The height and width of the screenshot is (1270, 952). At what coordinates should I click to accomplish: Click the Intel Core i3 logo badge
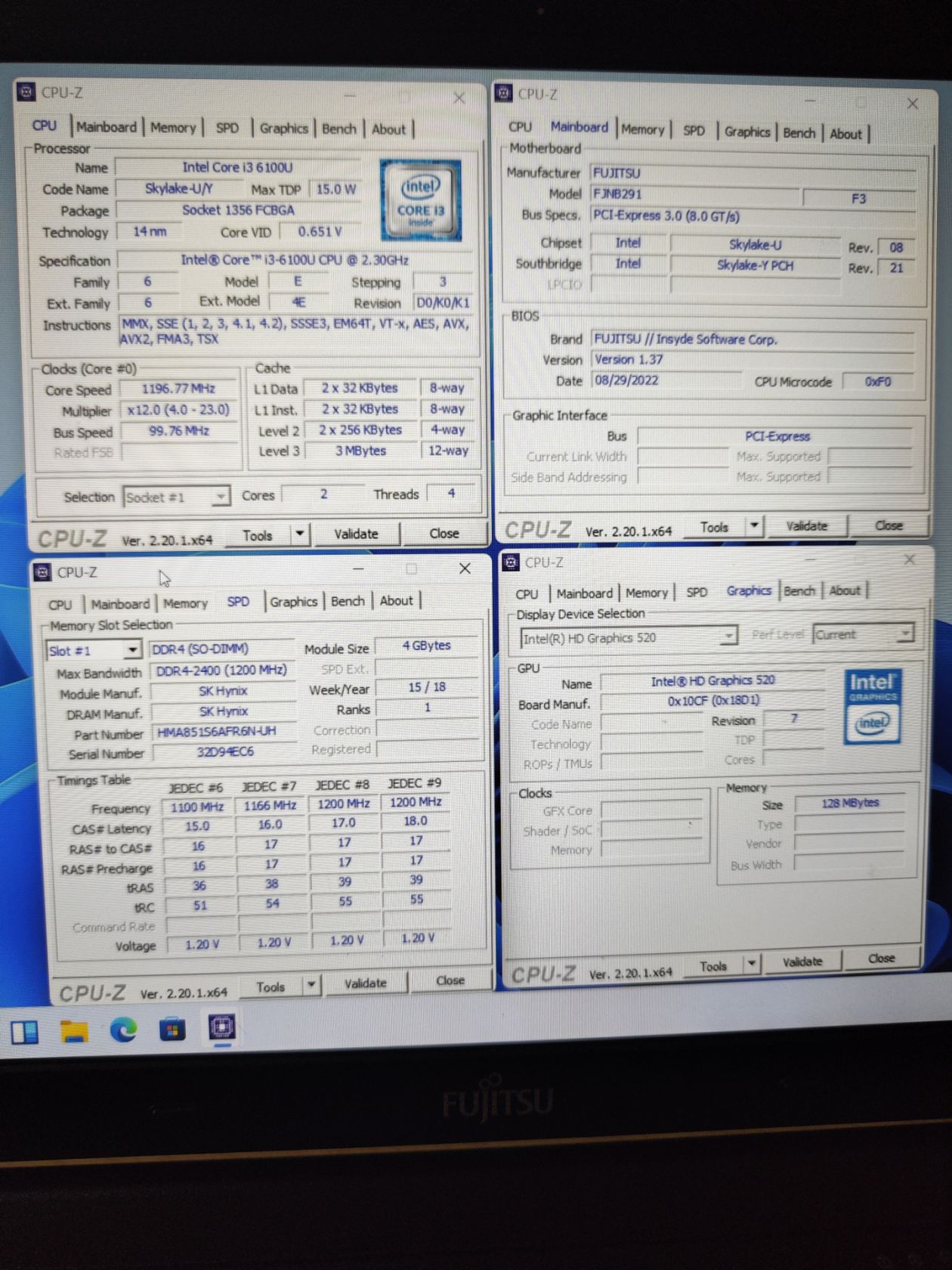pyautogui.click(x=421, y=200)
